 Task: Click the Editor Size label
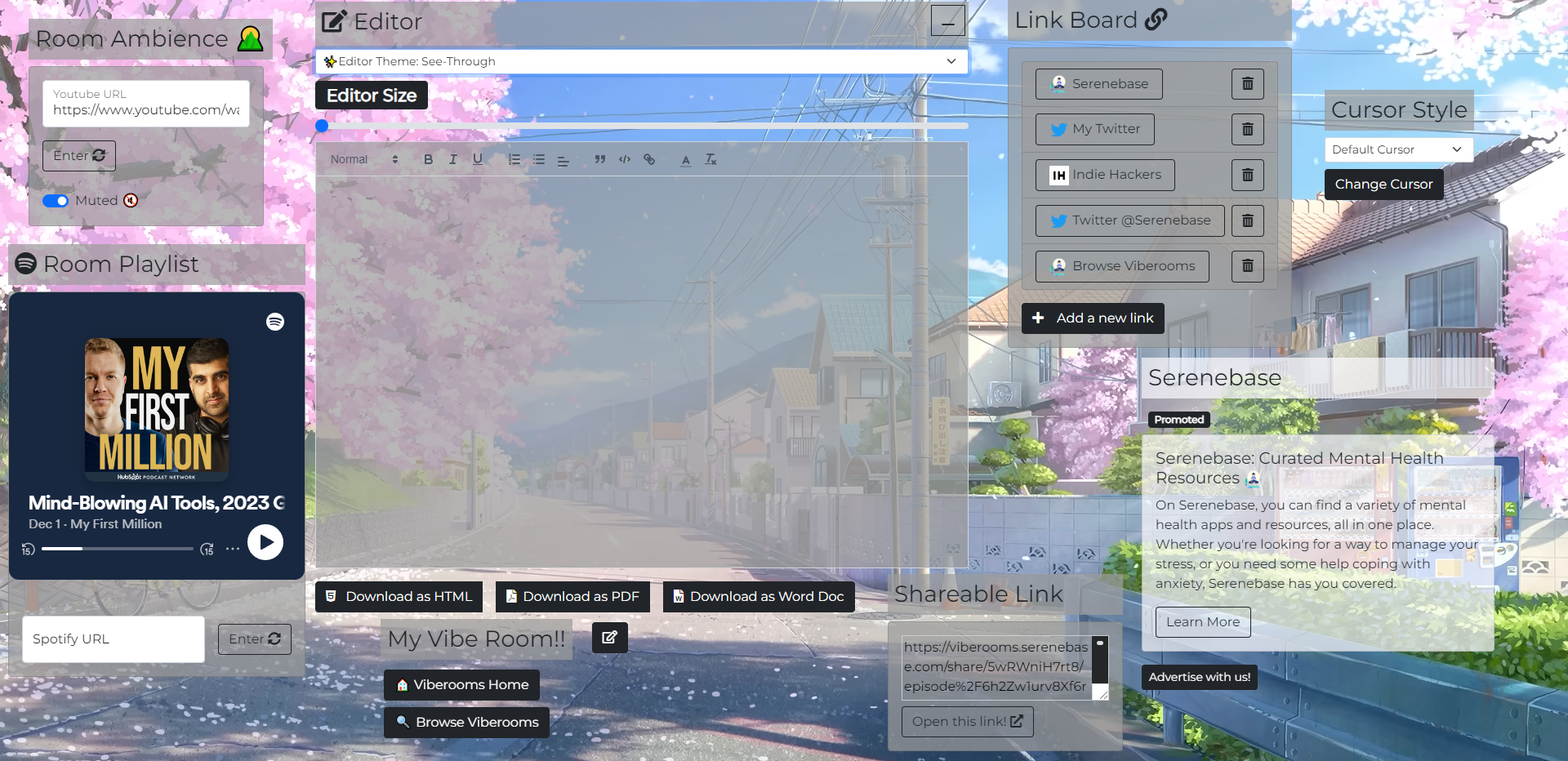[x=372, y=96]
